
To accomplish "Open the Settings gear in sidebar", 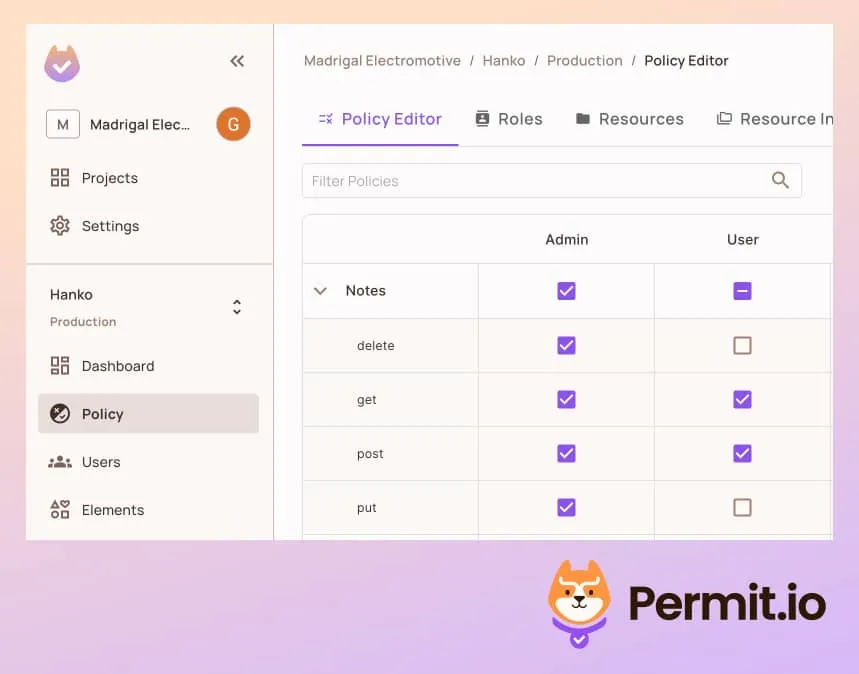I will [x=61, y=225].
